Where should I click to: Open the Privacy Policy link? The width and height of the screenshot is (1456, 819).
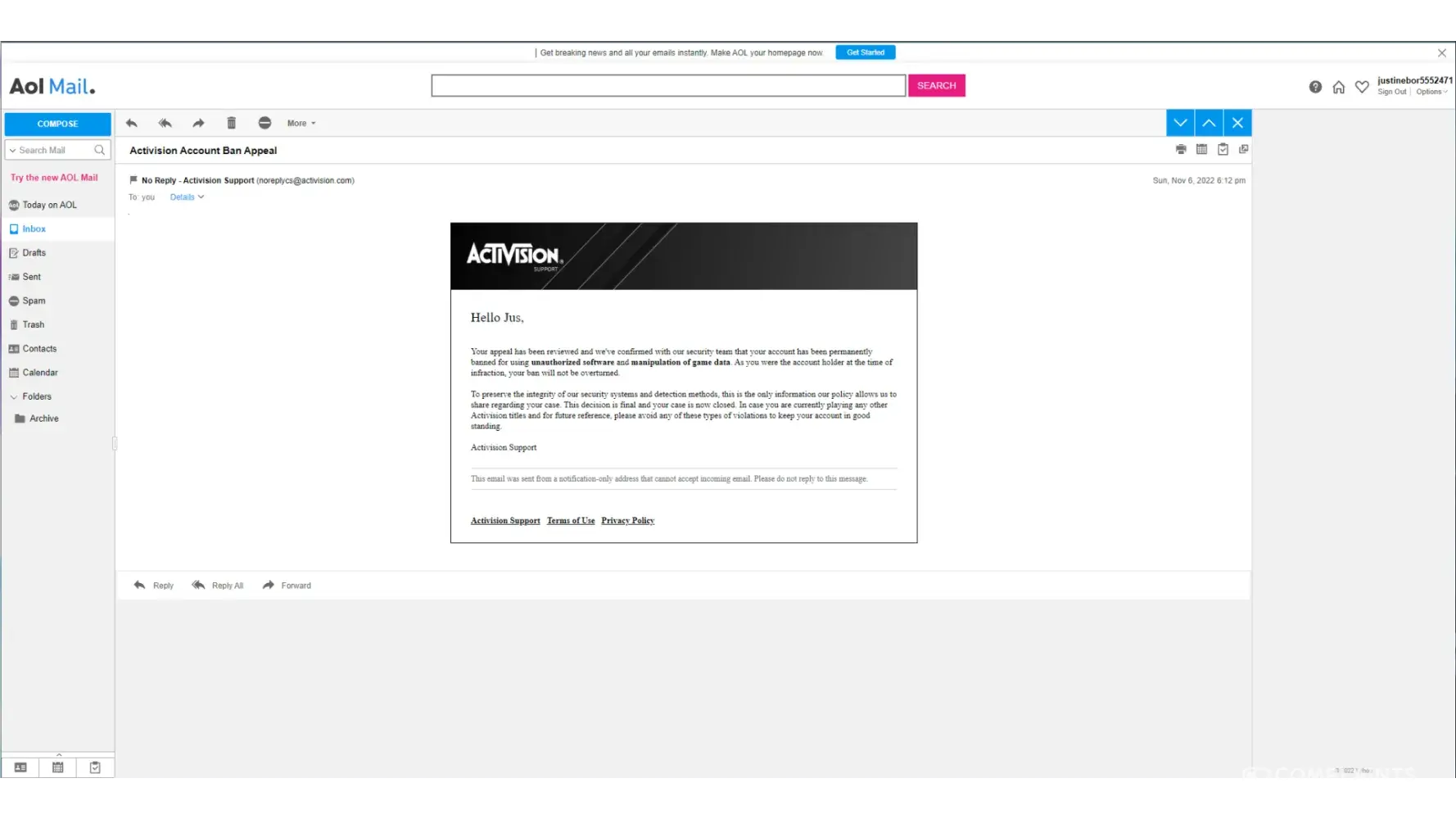[627, 521]
